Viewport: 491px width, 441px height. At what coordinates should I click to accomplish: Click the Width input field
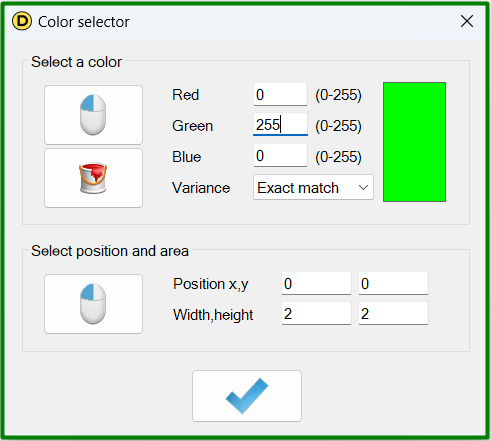click(316, 313)
